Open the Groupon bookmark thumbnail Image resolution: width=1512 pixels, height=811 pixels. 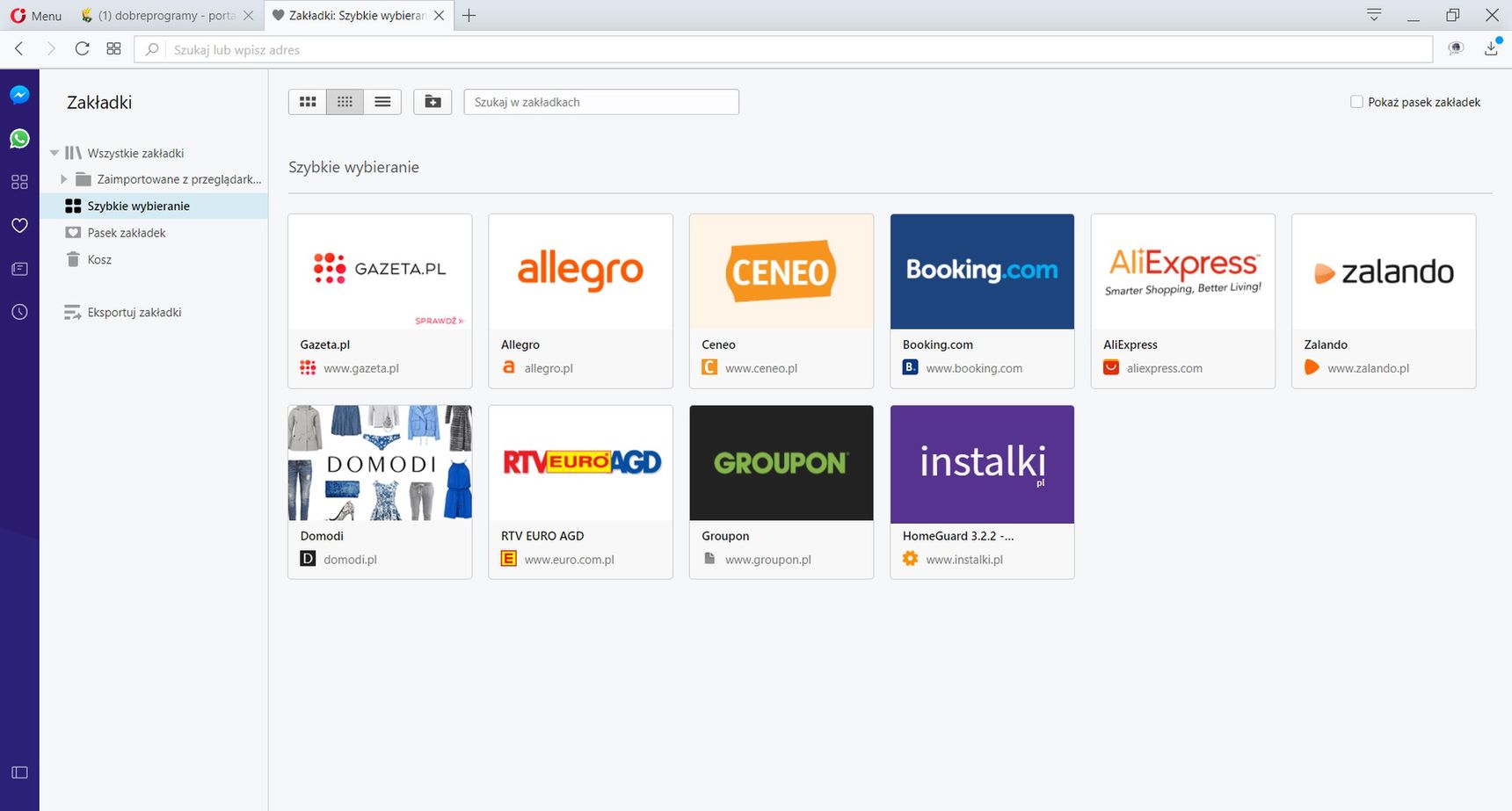click(781, 463)
